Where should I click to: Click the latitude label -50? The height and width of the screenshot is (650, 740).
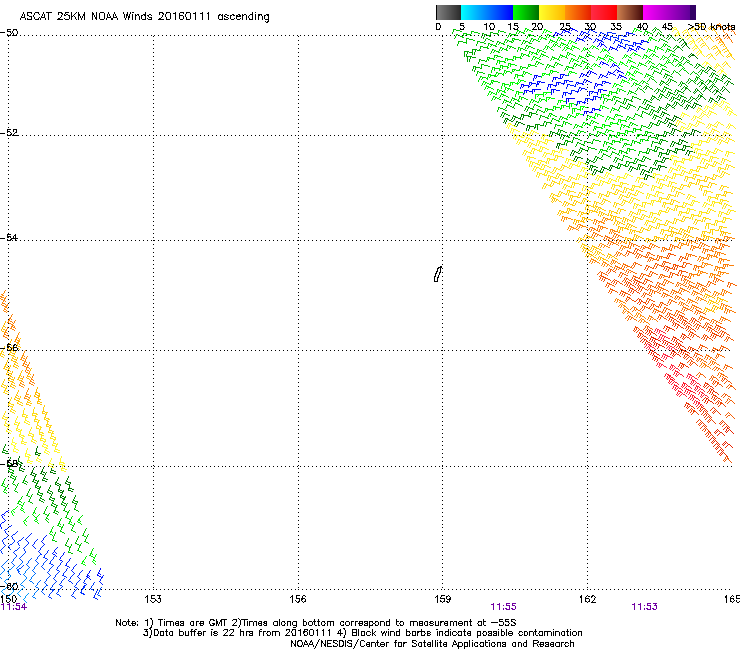coord(9,33)
